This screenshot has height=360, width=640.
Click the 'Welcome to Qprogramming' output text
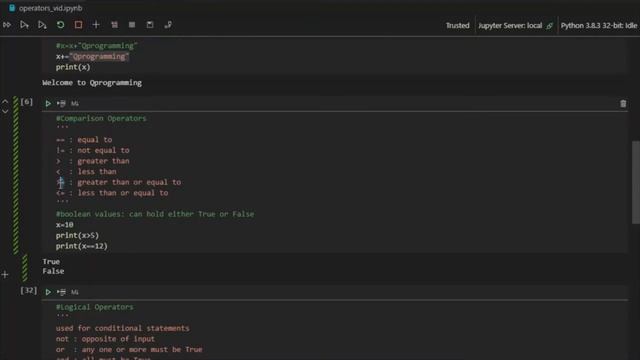point(92,83)
